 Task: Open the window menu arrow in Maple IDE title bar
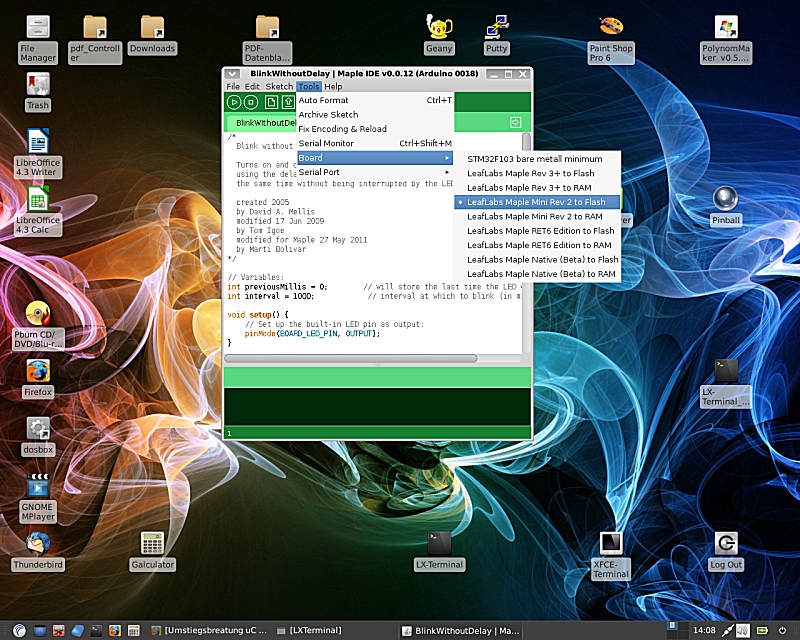pos(232,74)
